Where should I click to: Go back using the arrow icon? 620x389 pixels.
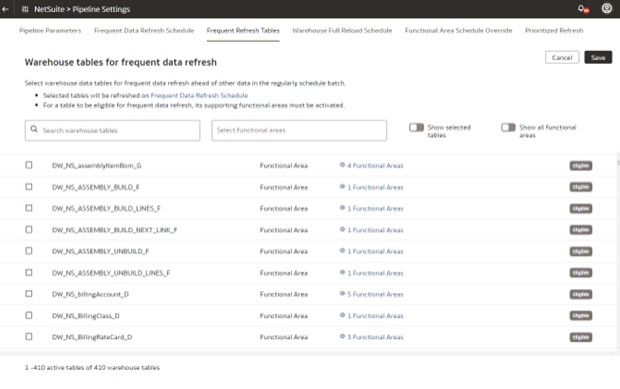click(5, 9)
